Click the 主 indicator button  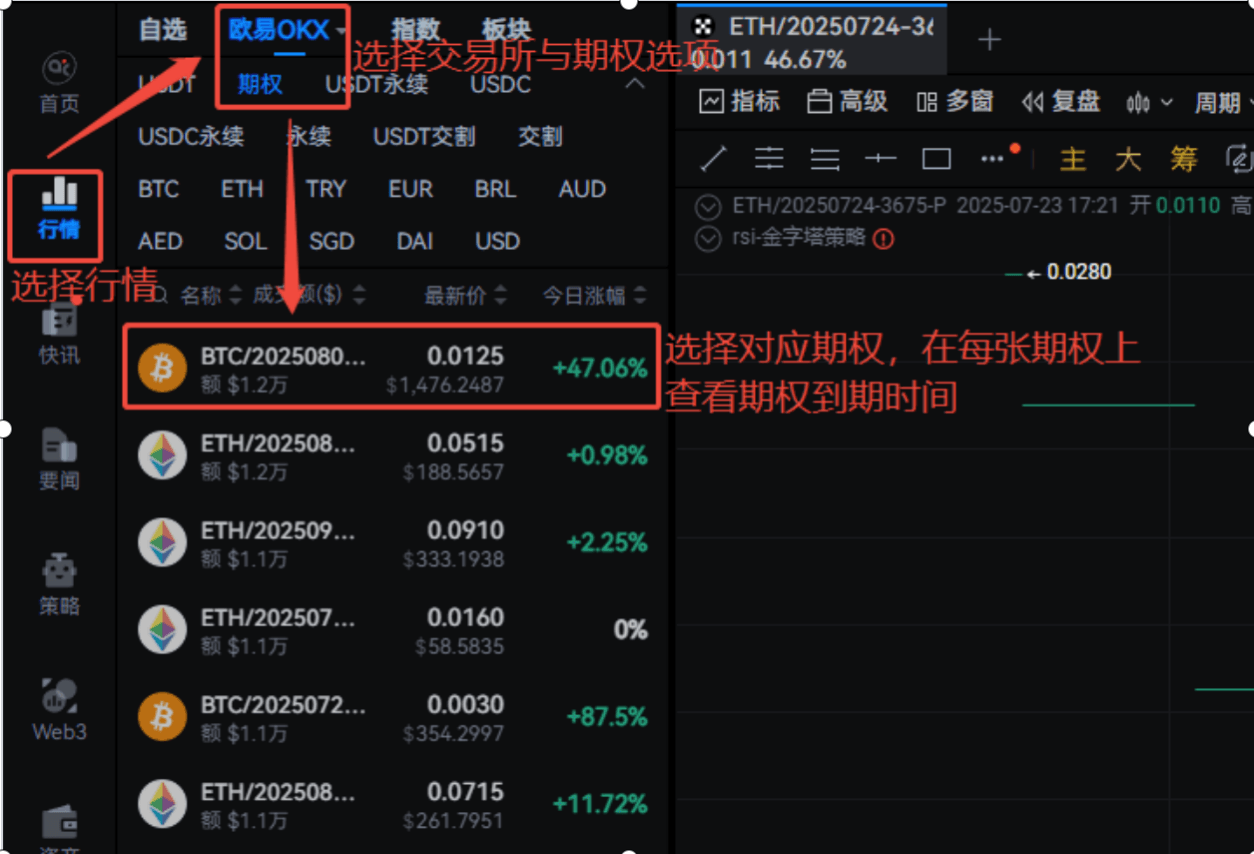coord(1072,158)
